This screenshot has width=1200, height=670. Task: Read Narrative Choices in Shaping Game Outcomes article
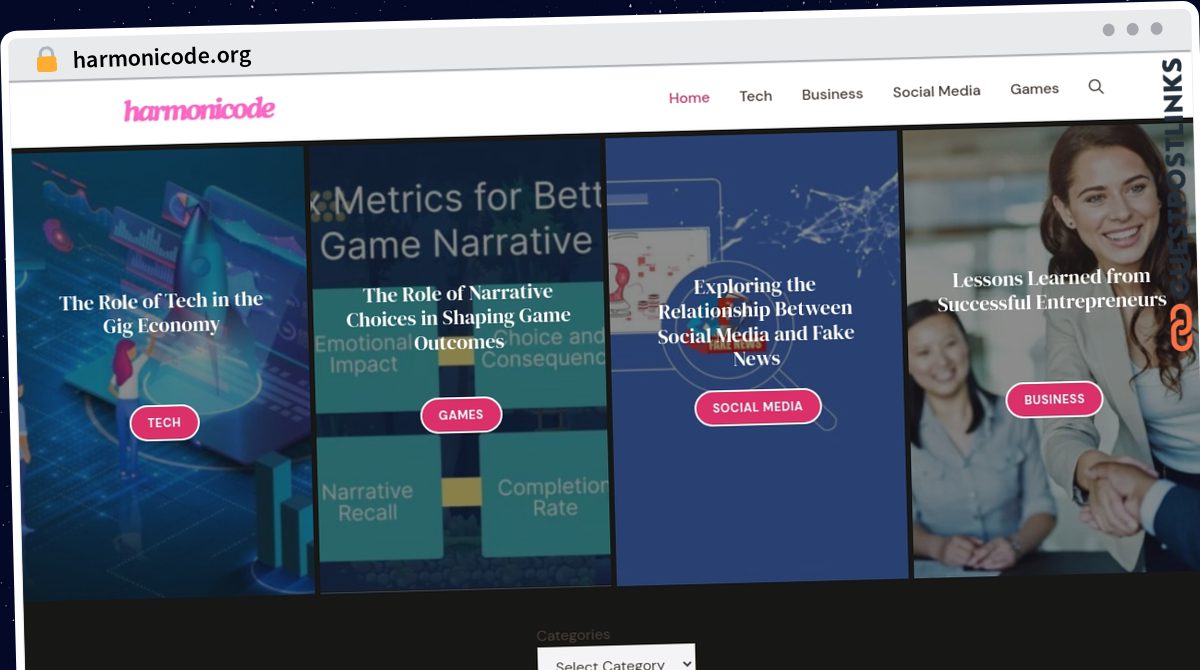459,317
